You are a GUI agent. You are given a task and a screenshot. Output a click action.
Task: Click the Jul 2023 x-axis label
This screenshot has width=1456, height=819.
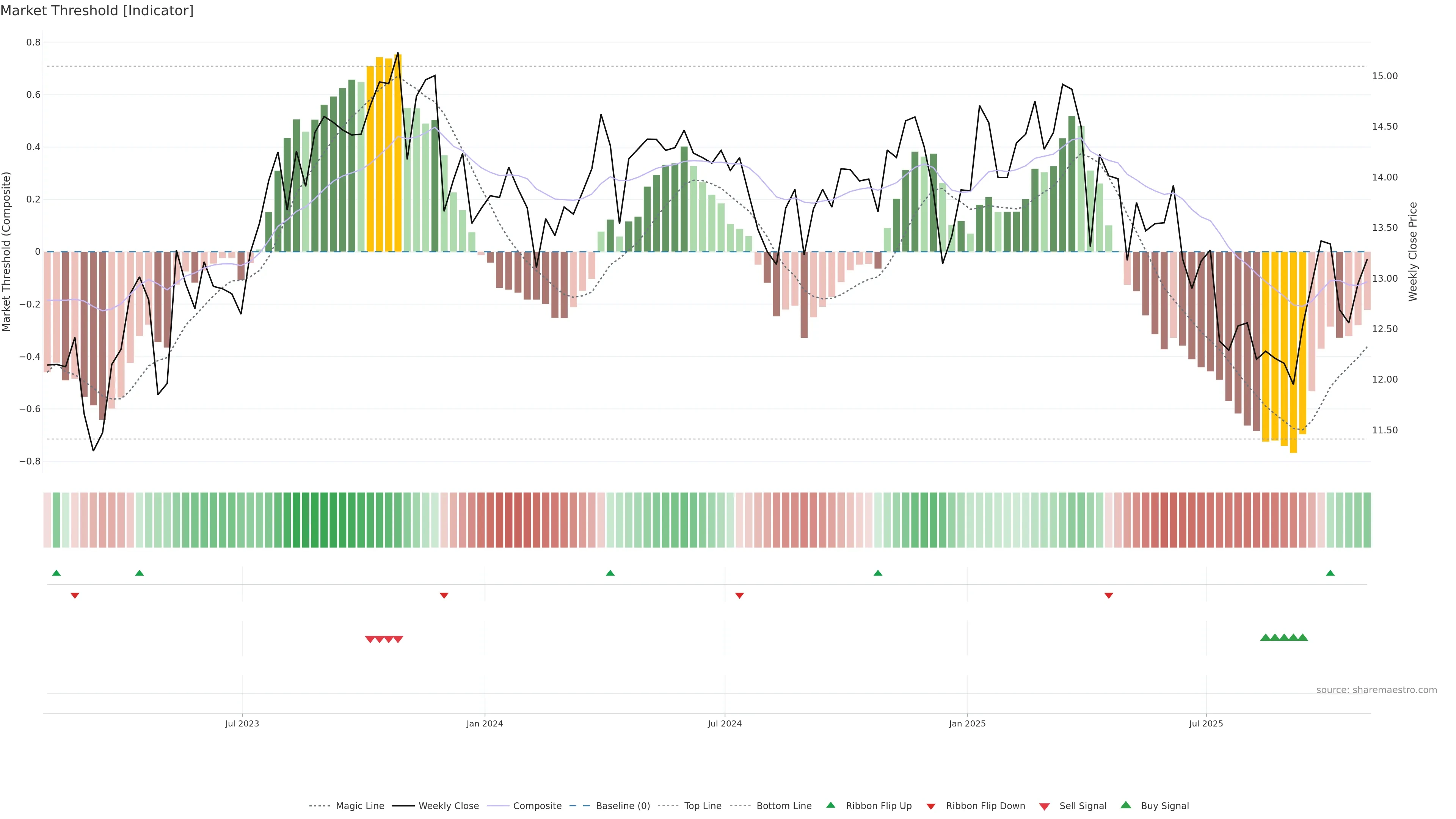click(242, 723)
